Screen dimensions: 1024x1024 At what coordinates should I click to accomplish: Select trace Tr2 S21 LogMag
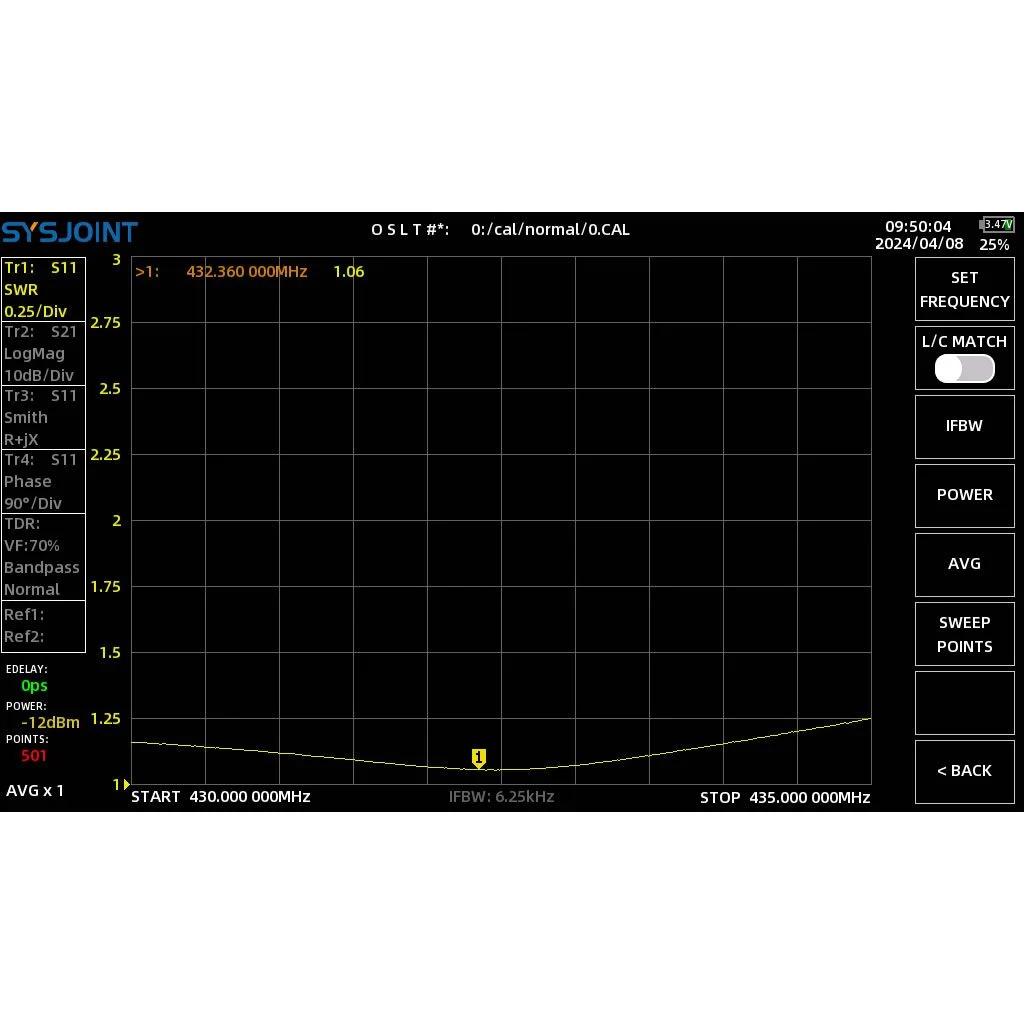coord(43,353)
